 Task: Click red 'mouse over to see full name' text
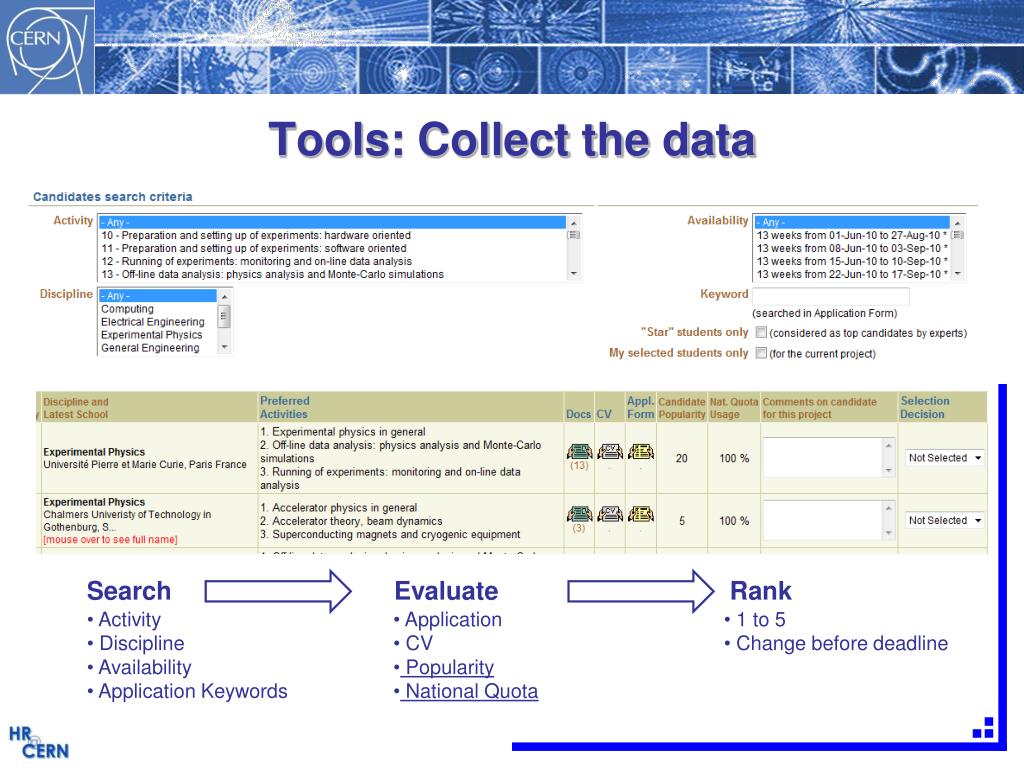pyautogui.click(x=110, y=539)
